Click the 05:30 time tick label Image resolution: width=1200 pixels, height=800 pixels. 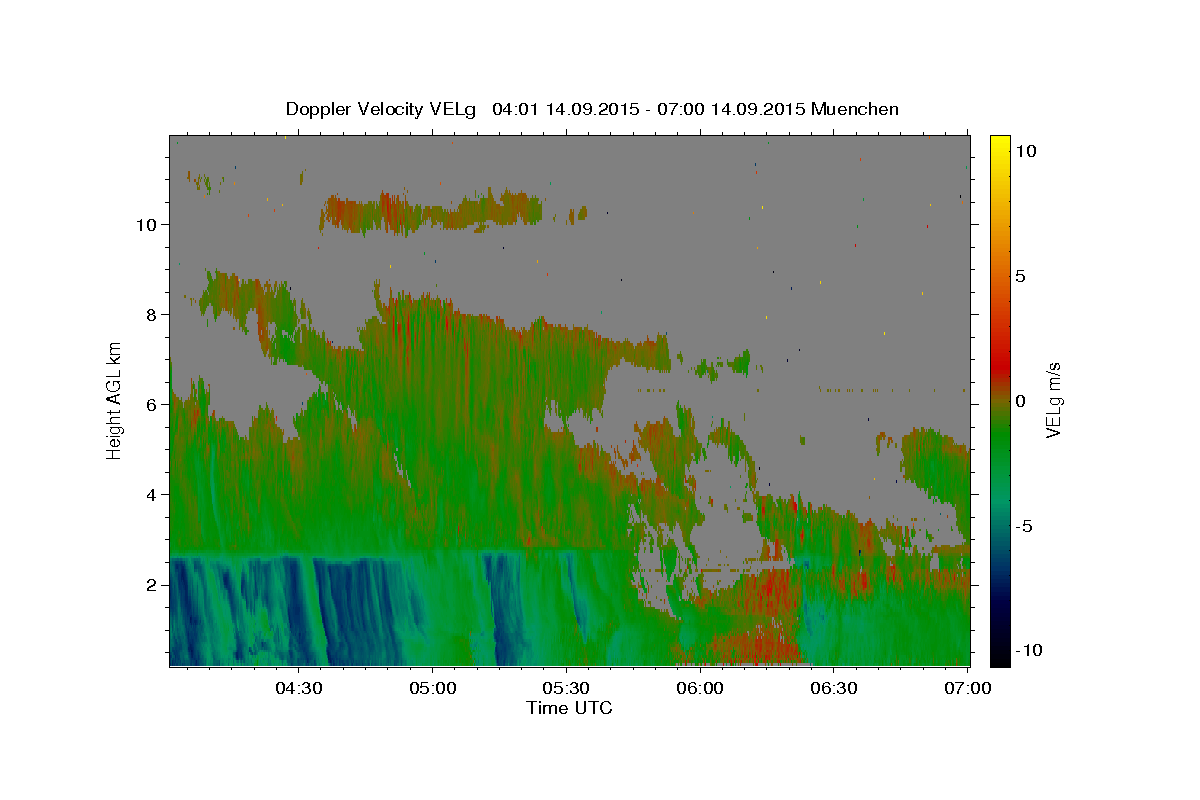tap(566, 688)
